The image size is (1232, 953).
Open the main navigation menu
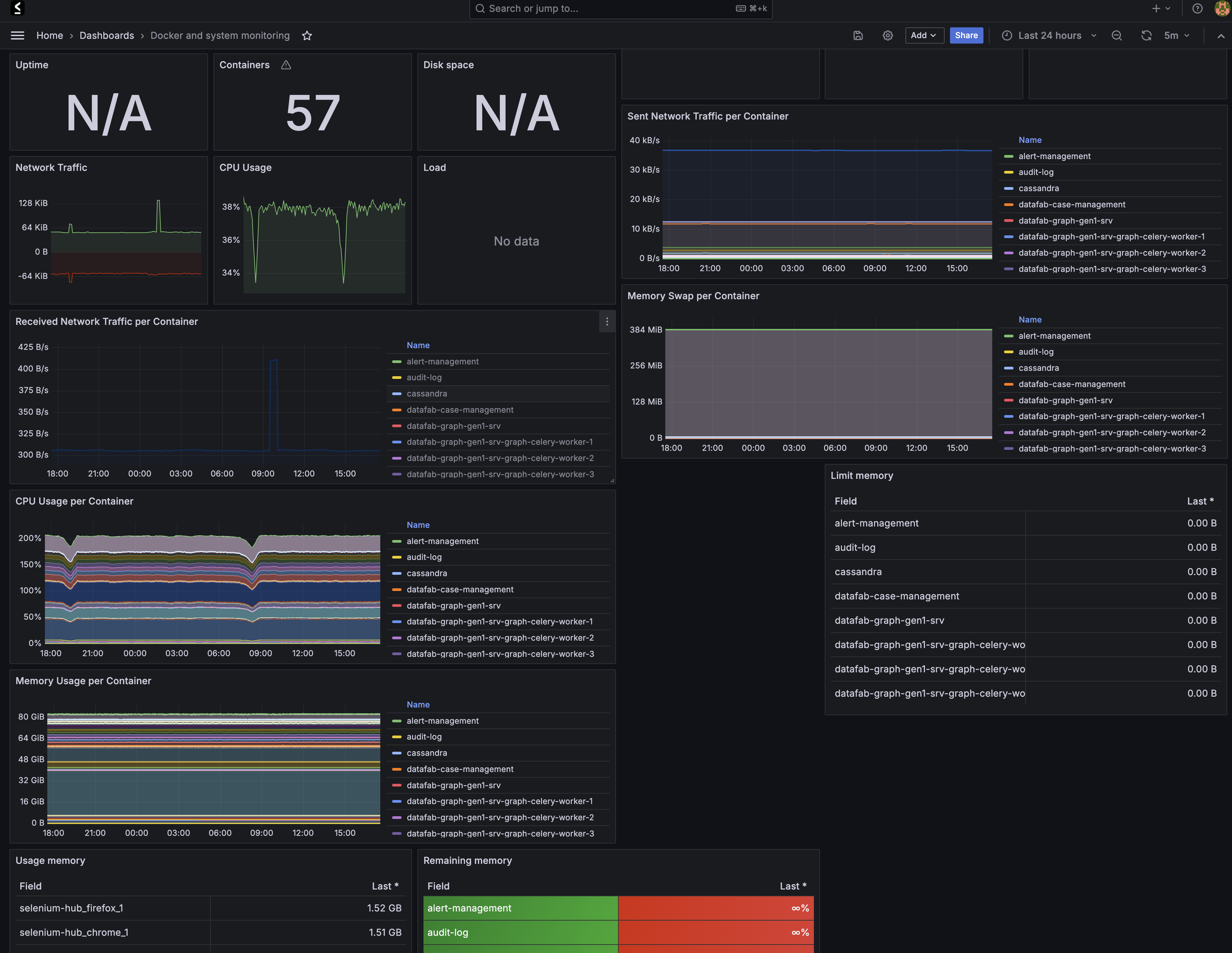click(17, 35)
